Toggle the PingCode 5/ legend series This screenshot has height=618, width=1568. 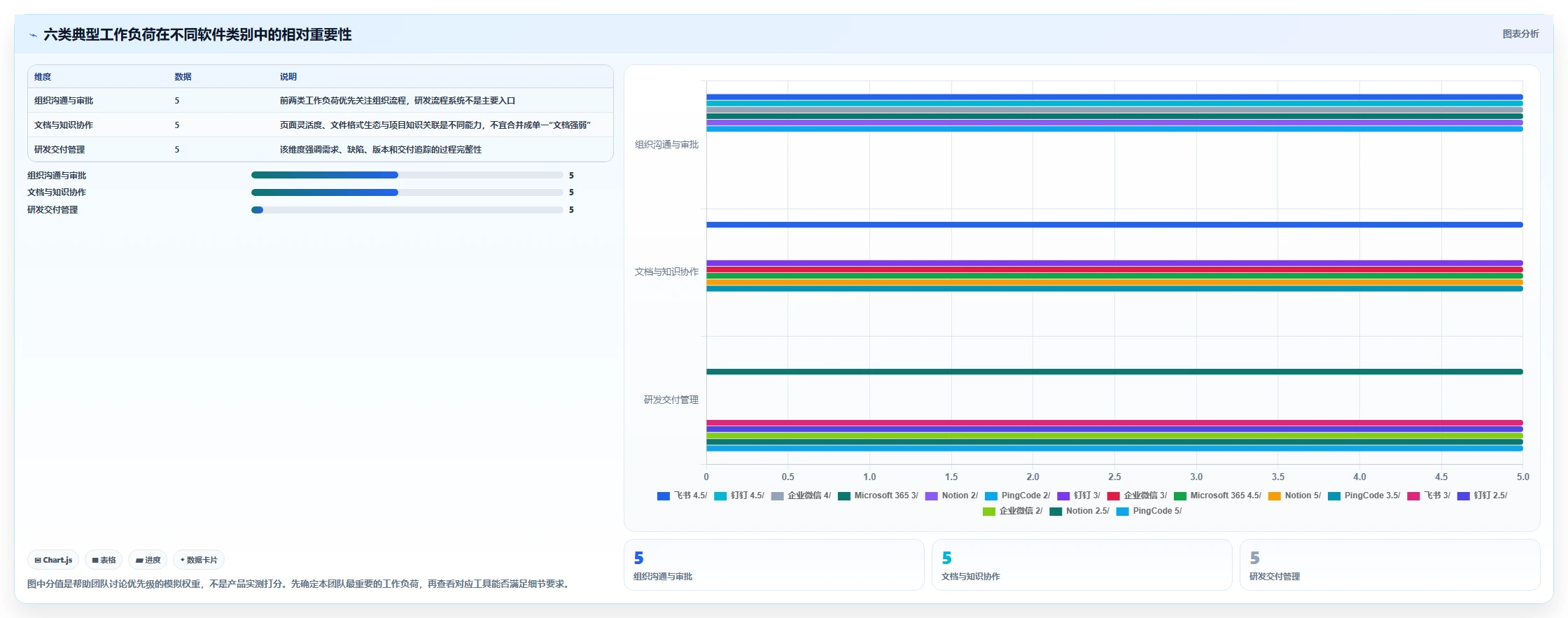coord(1149,511)
